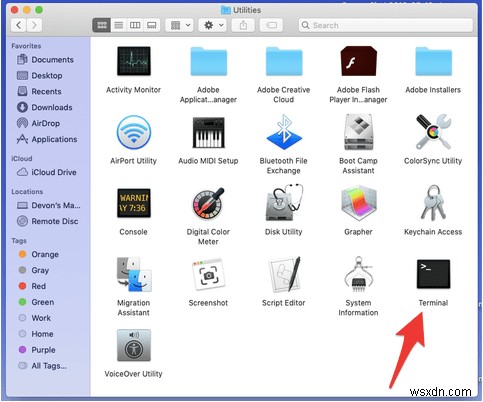Select the Disk Utility icon
Image resolution: width=483 pixels, height=402 pixels.
click(284, 202)
